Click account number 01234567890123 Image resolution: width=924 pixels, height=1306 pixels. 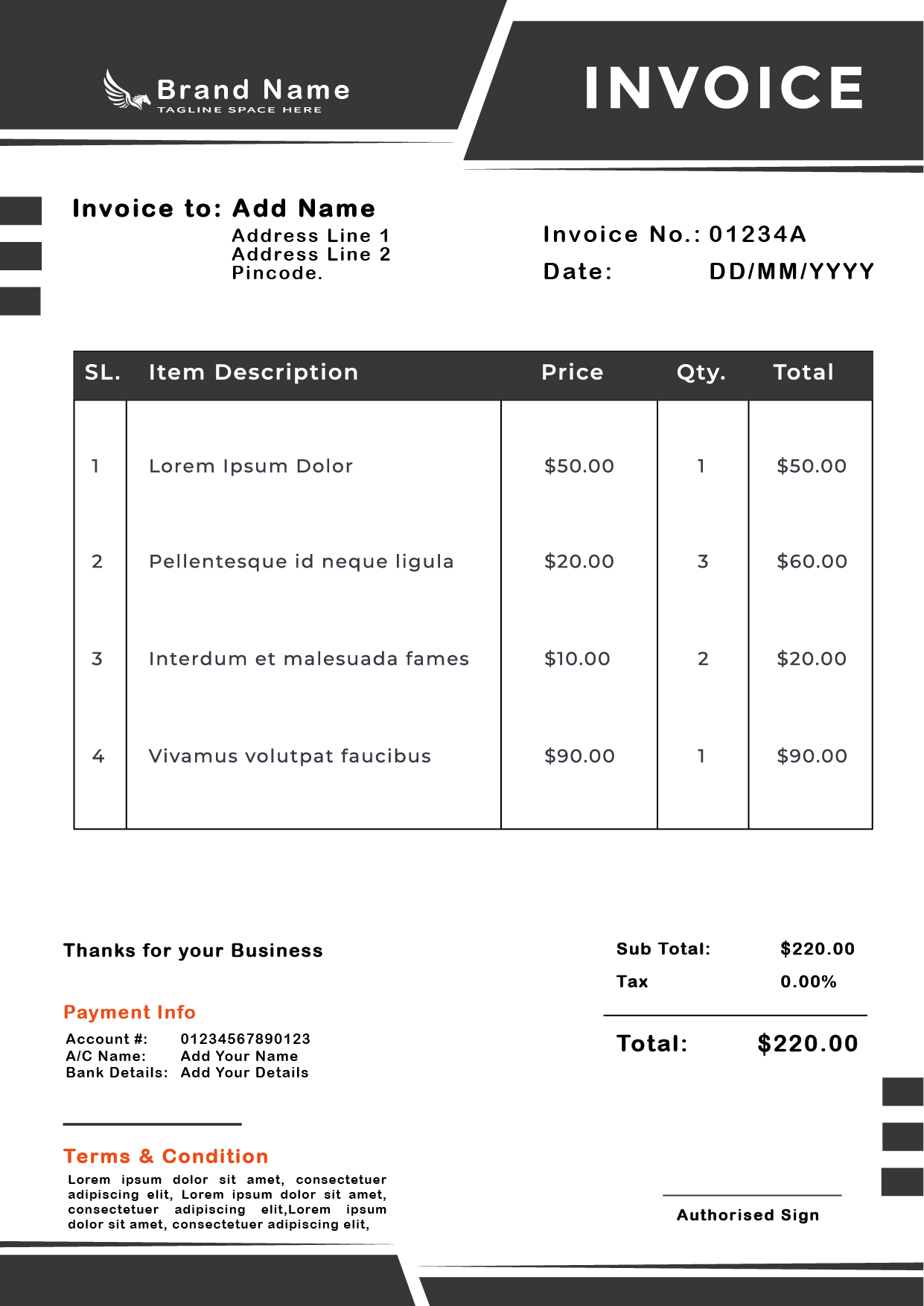pos(245,1039)
